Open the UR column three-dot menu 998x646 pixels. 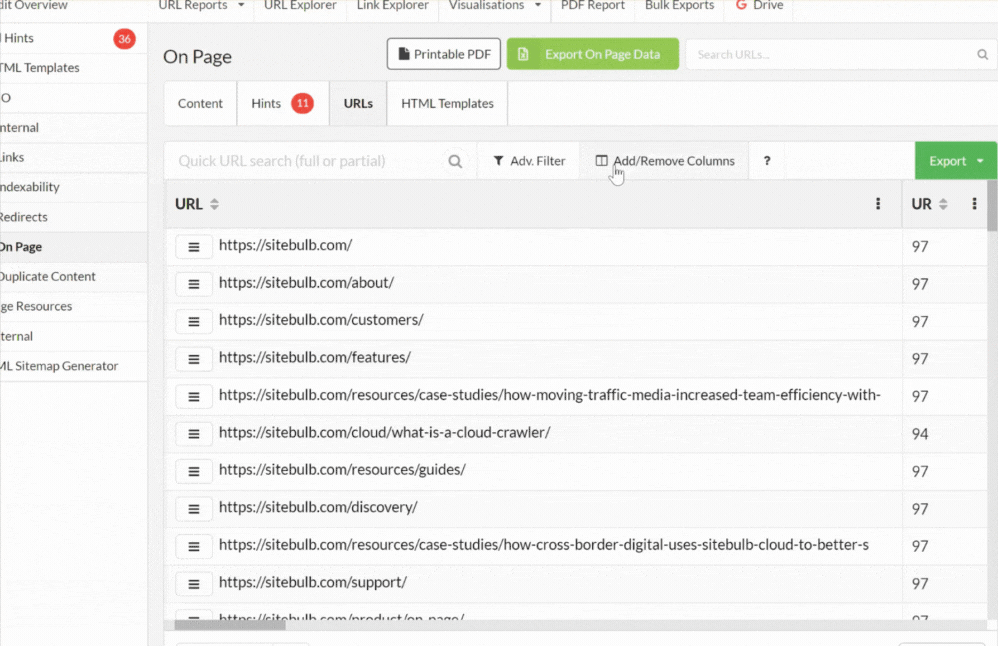(x=974, y=204)
